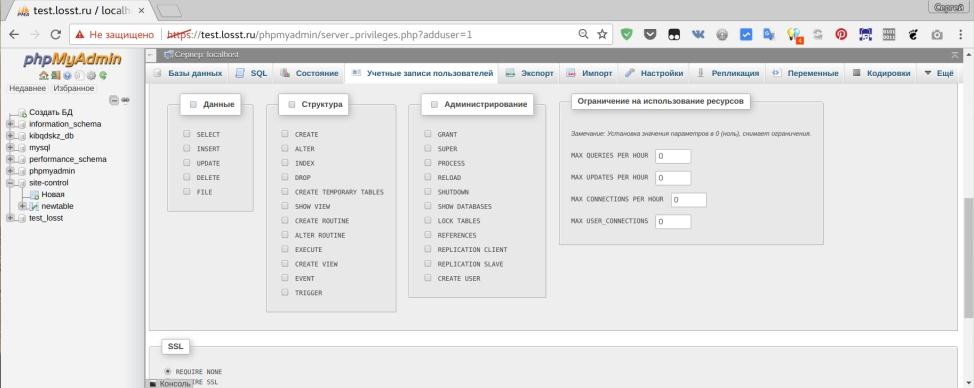Viewport: 974px width, 388px height.
Task: Open the Ещё more tabs dropdown
Action: coord(938,73)
